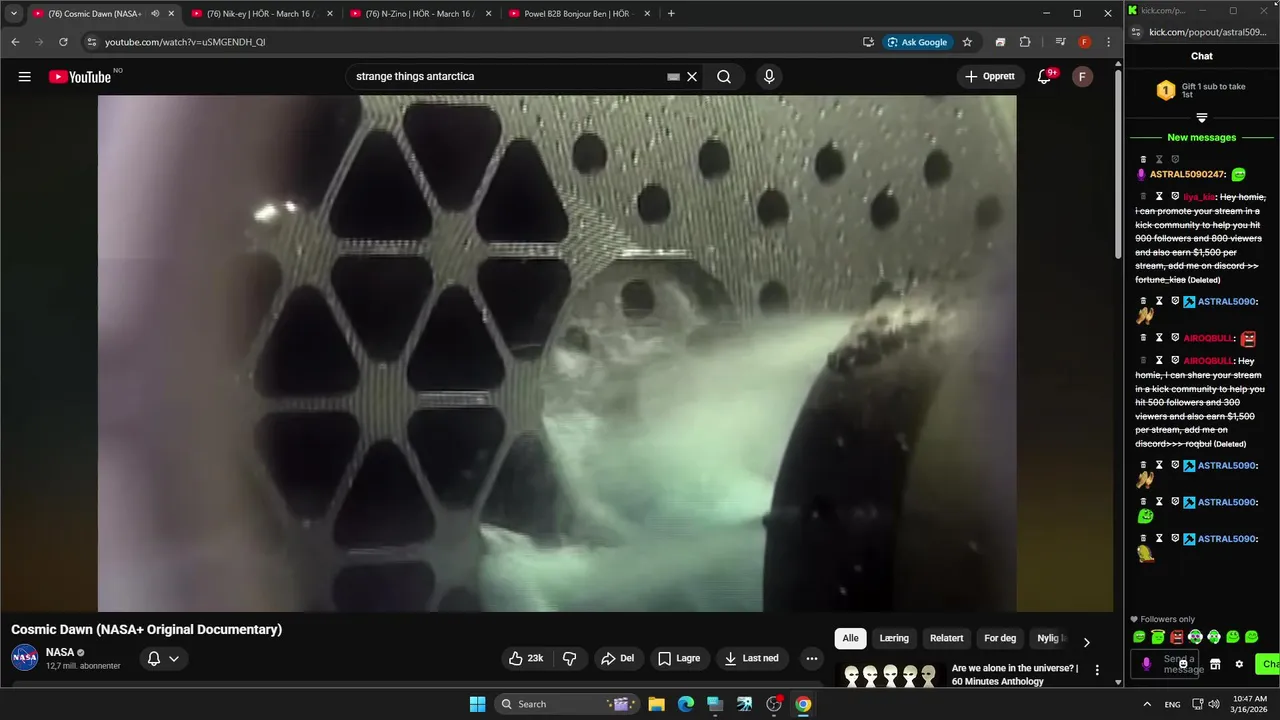Image resolution: width=1280 pixels, height=720 pixels.
Task: Open Windows Start menu
Action: (477, 704)
